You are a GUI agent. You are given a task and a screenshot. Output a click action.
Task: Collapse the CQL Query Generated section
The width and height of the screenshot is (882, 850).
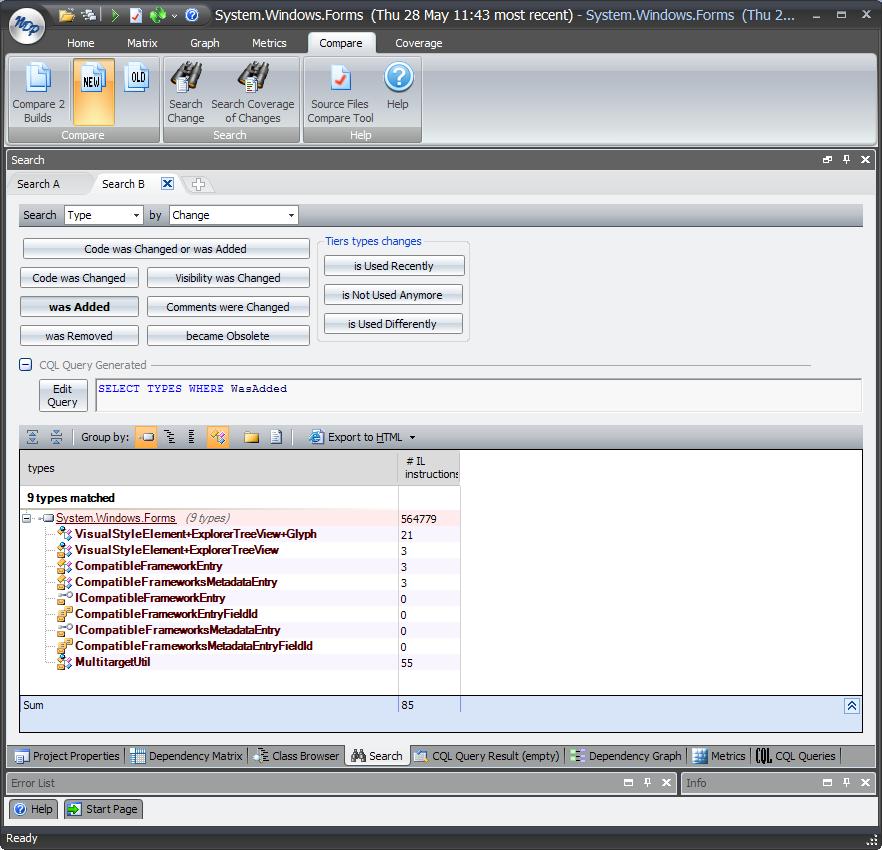tap(25, 365)
